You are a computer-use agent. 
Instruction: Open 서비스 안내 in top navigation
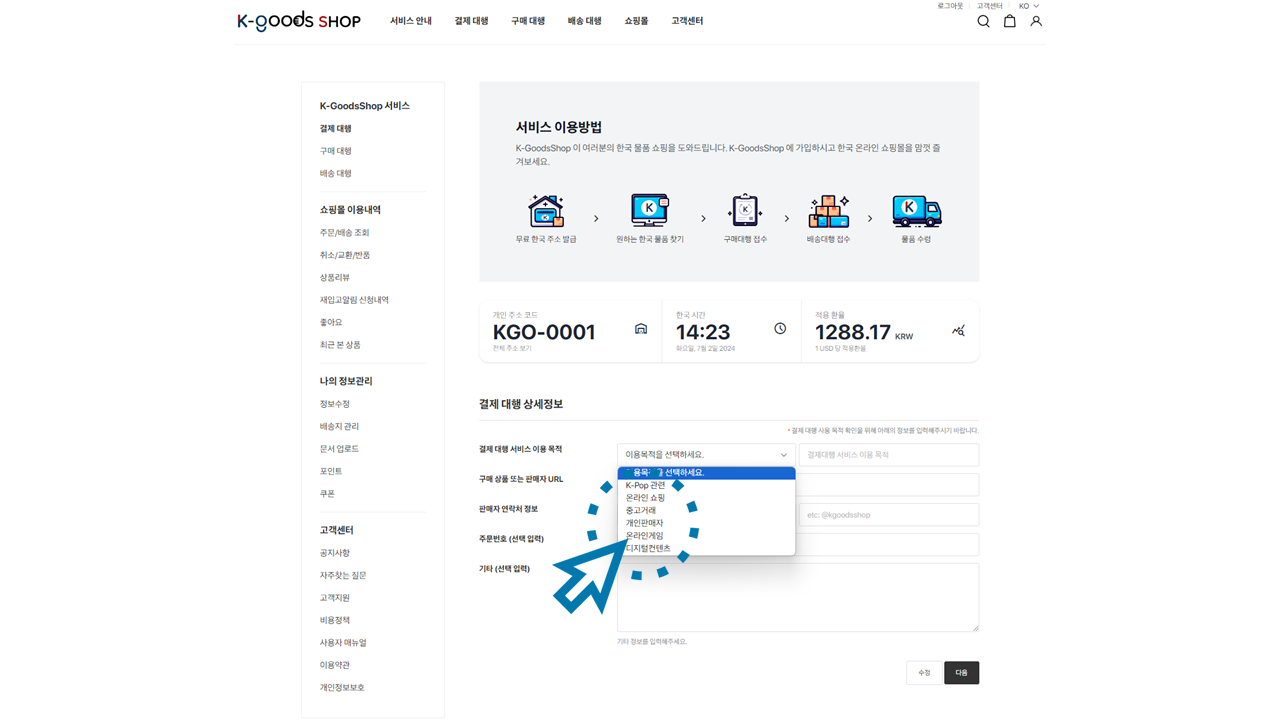(411, 21)
